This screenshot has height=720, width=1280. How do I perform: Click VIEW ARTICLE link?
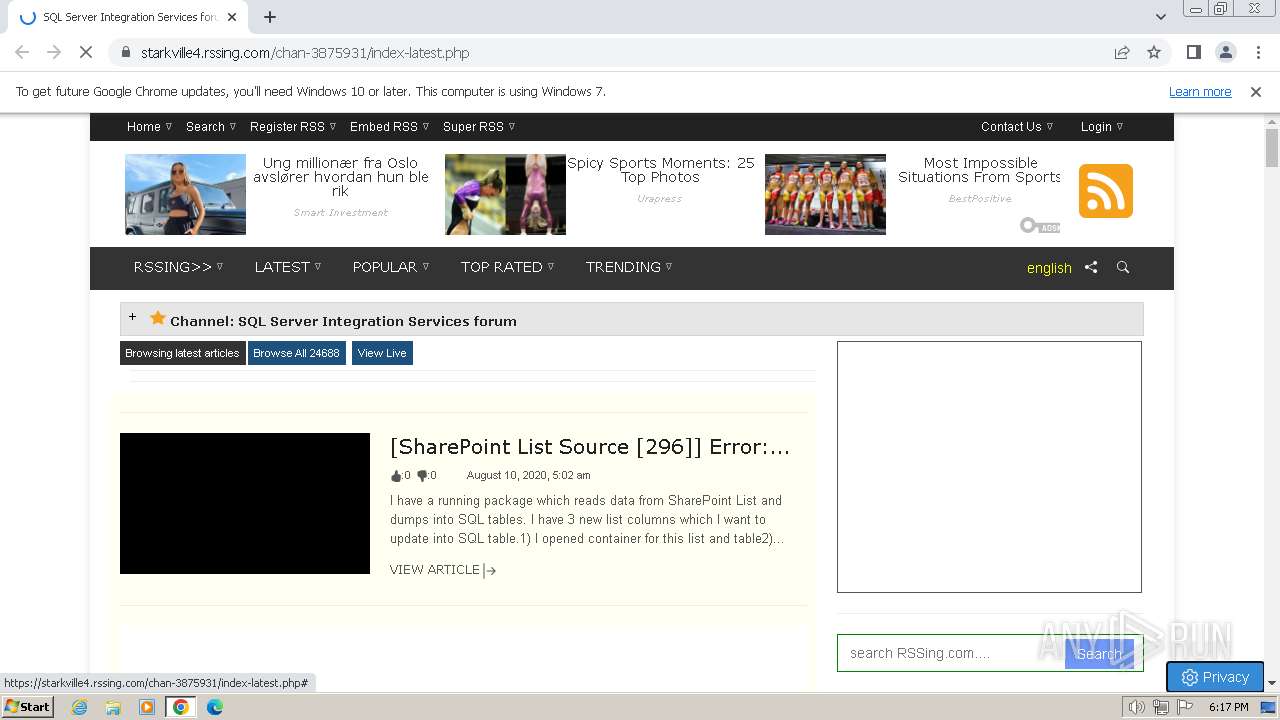tap(443, 570)
